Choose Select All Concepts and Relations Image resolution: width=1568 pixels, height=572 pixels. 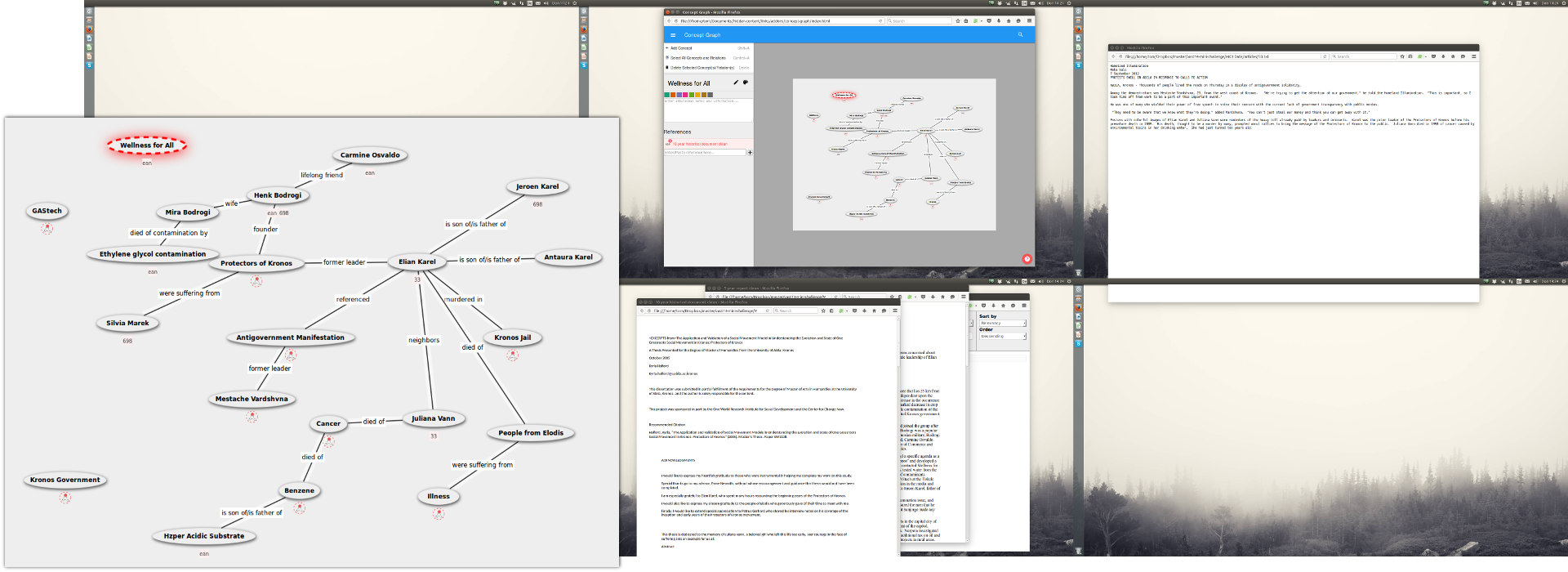[697, 58]
